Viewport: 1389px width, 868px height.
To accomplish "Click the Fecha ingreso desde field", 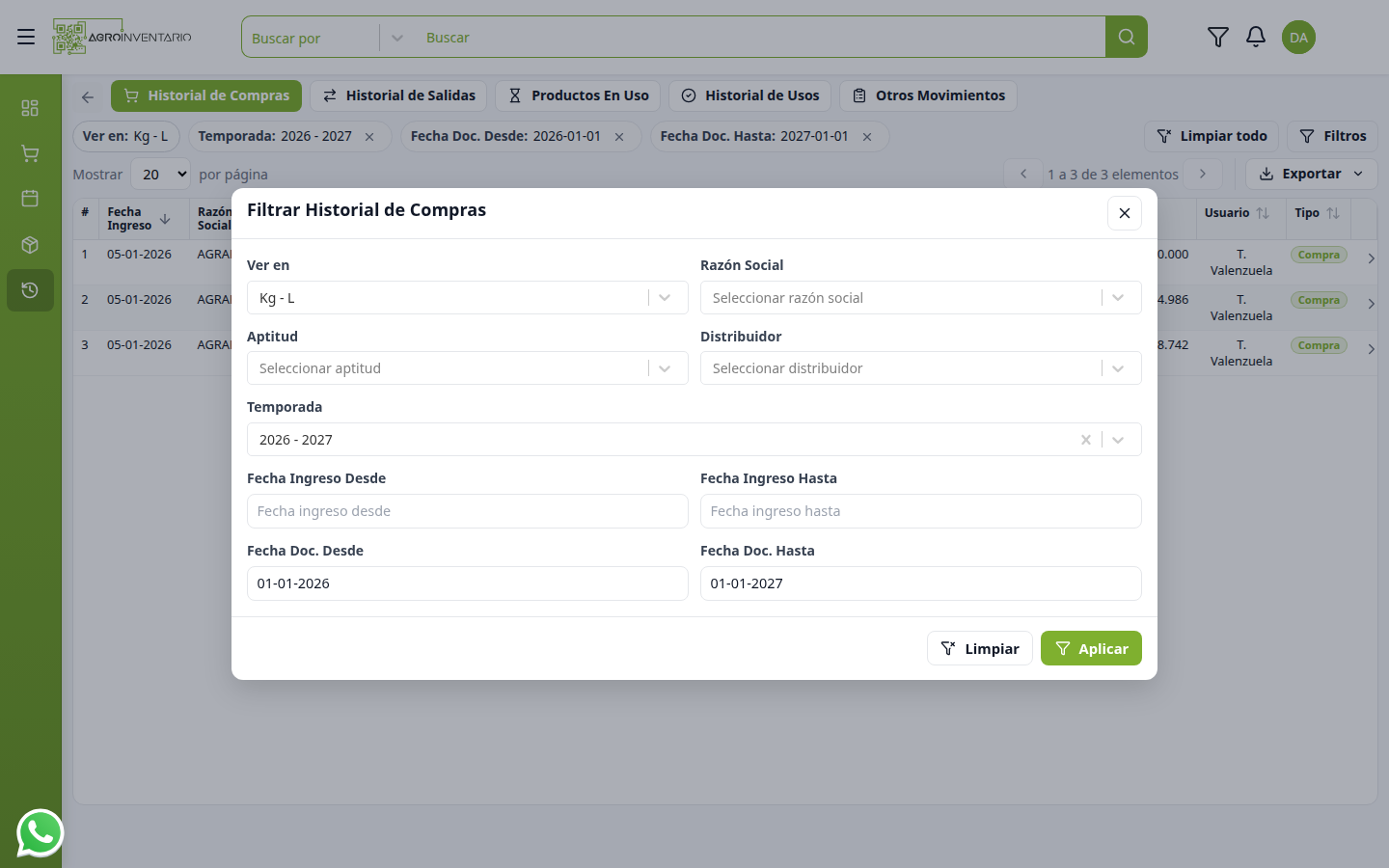I will coord(468,511).
